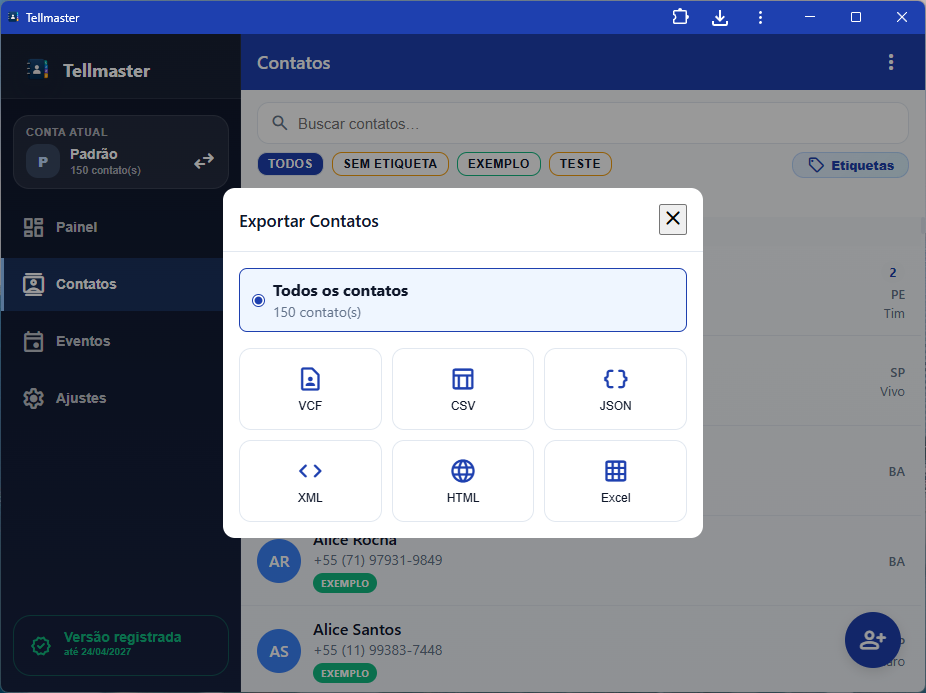Export contacts to Excel
This screenshot has height=693, width=926.
[x=615, y=481]
